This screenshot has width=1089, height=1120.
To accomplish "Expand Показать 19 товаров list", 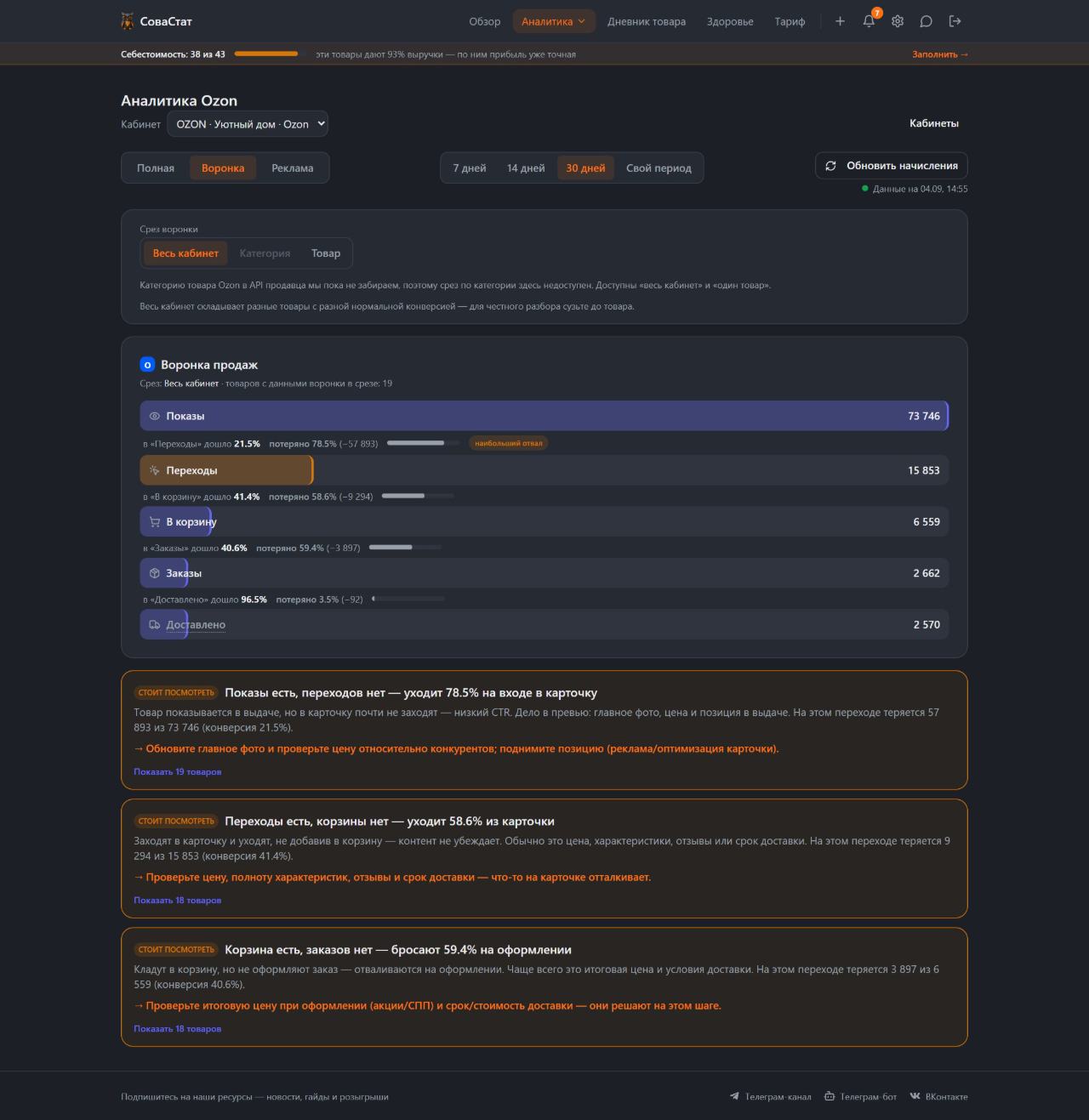I will pyautogui.click(x=177, y=772).
